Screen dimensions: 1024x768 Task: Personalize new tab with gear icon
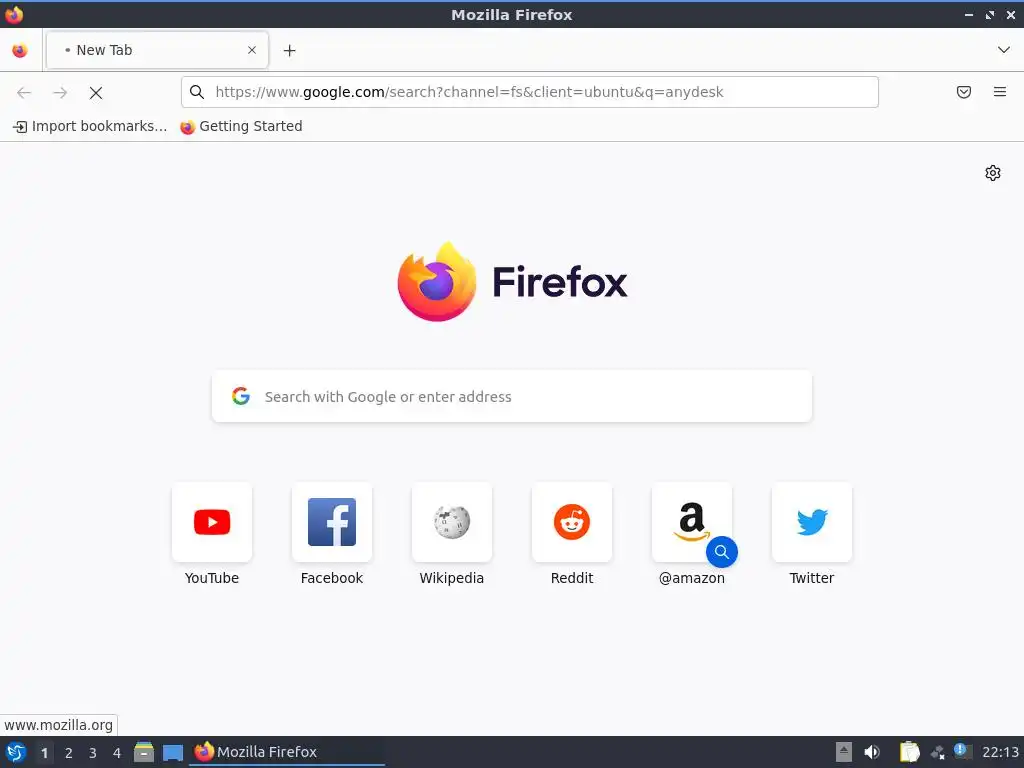[x=993, y=173]
